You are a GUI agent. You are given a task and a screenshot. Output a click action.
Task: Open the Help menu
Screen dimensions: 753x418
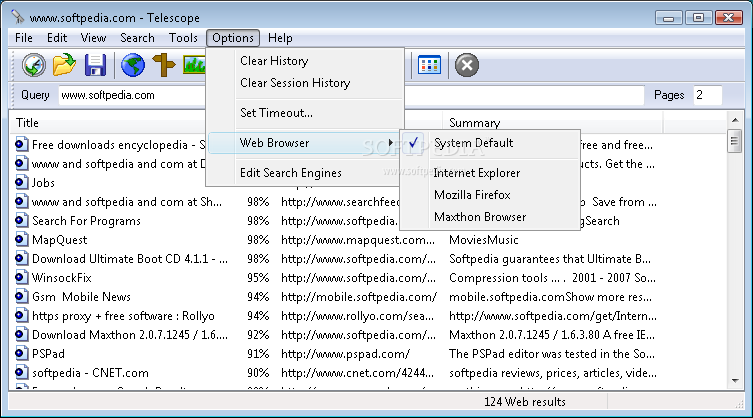click(280, 37)
